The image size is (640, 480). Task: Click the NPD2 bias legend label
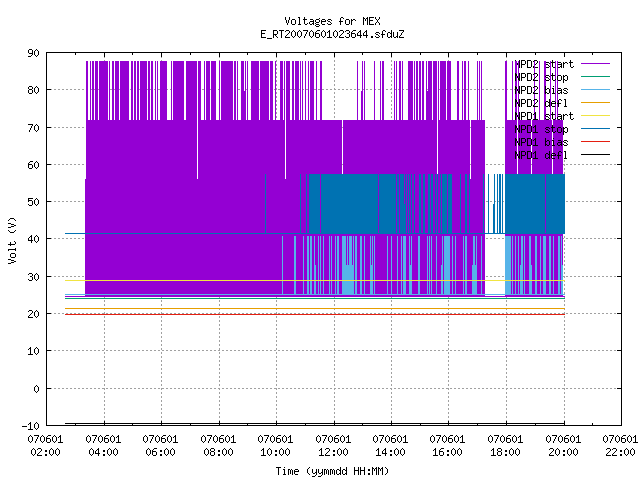point(541,90)
